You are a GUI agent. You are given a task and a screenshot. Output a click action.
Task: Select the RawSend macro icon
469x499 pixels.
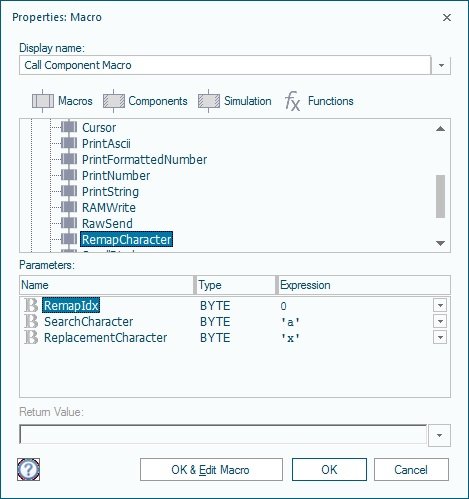coord(69,224)
